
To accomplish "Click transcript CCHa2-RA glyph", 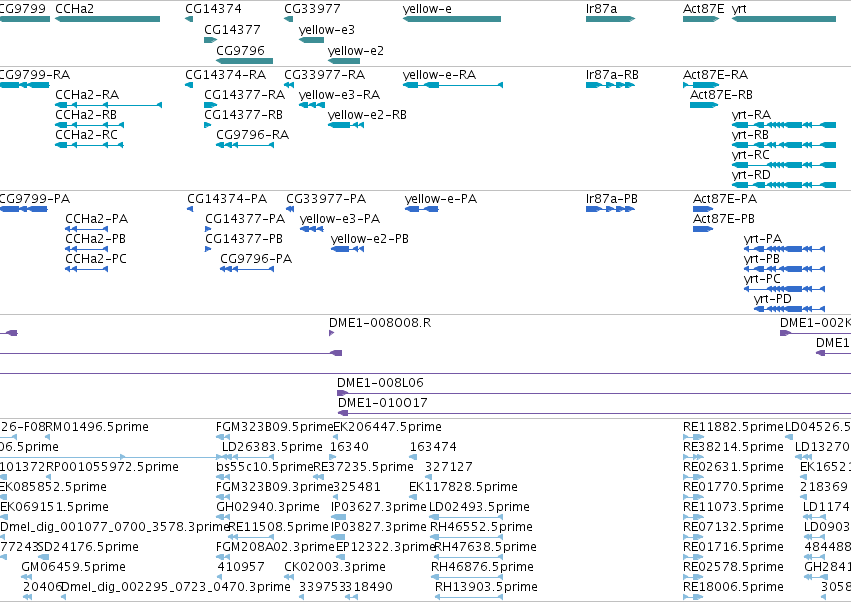I will [x=109, y=105].
